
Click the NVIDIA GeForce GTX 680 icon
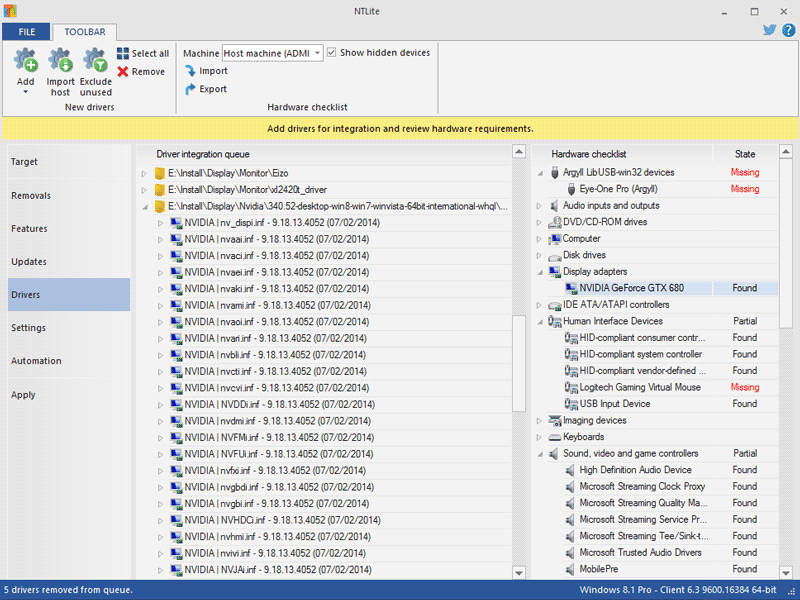click(x=571, y=288)
